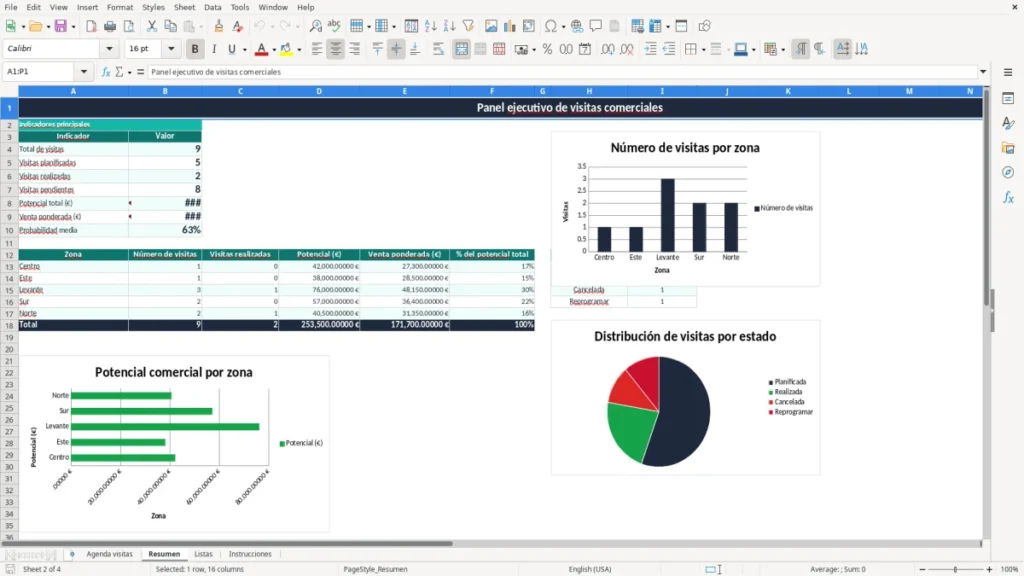Toggle Bold formatting
The image size is (1024, 576).
195,49
